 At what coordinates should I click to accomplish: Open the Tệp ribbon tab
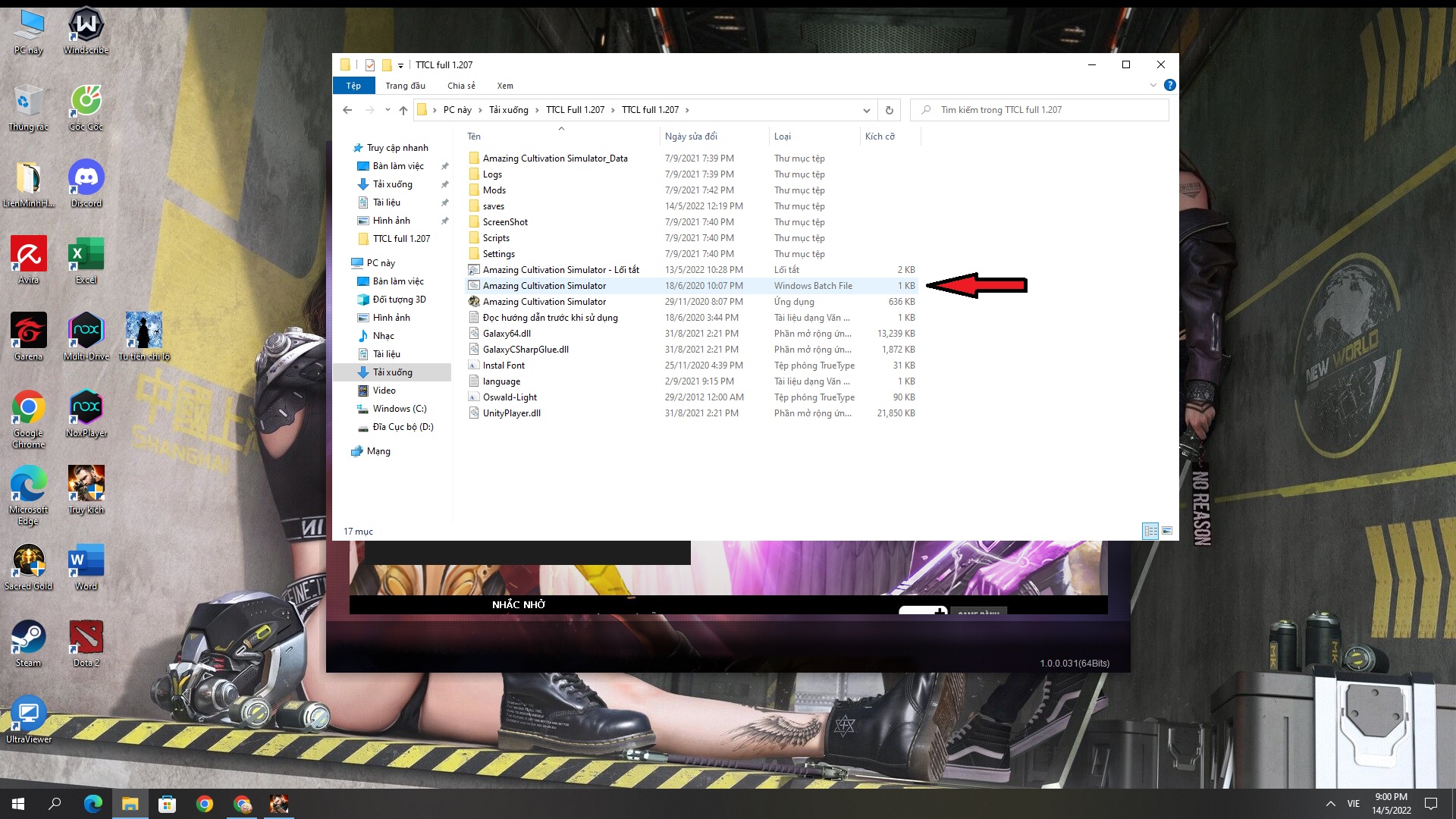tap(353, 86)
